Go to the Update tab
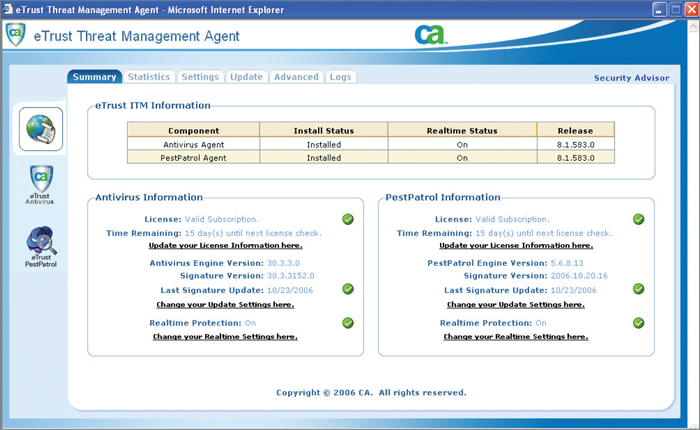 click(x=246, y=77)
